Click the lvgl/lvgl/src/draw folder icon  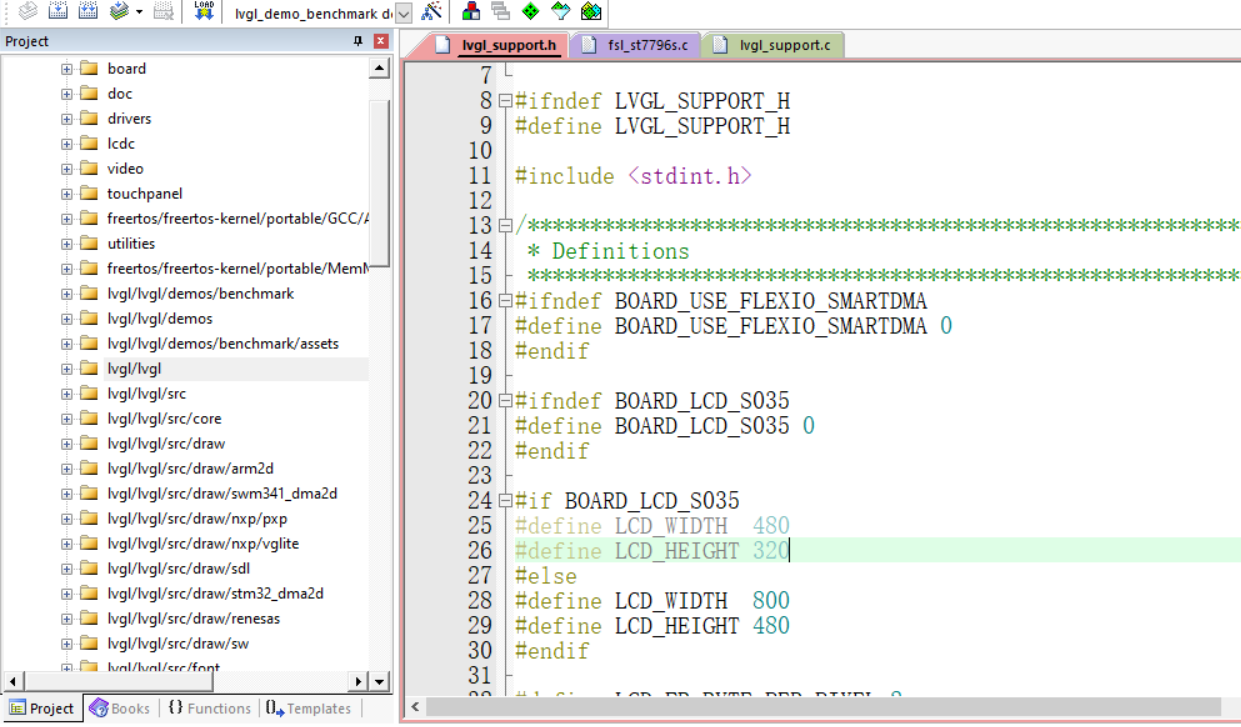[x=88, y=443]
